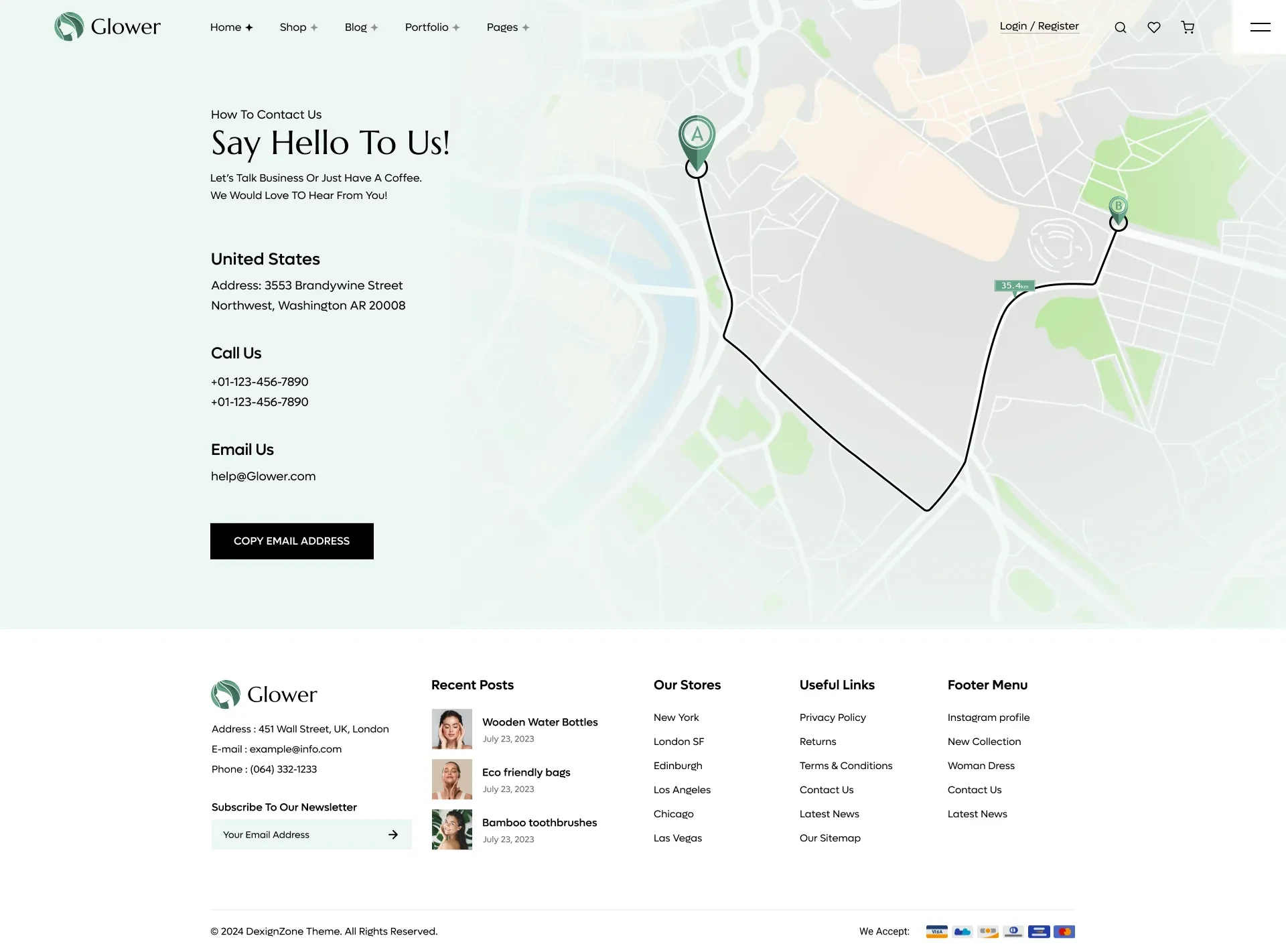The height and width of the screenshot is (952, 1286).
Task: Click the DexignZone Theme copyright text
Action: pyautogui.click(x=324, y=932)
